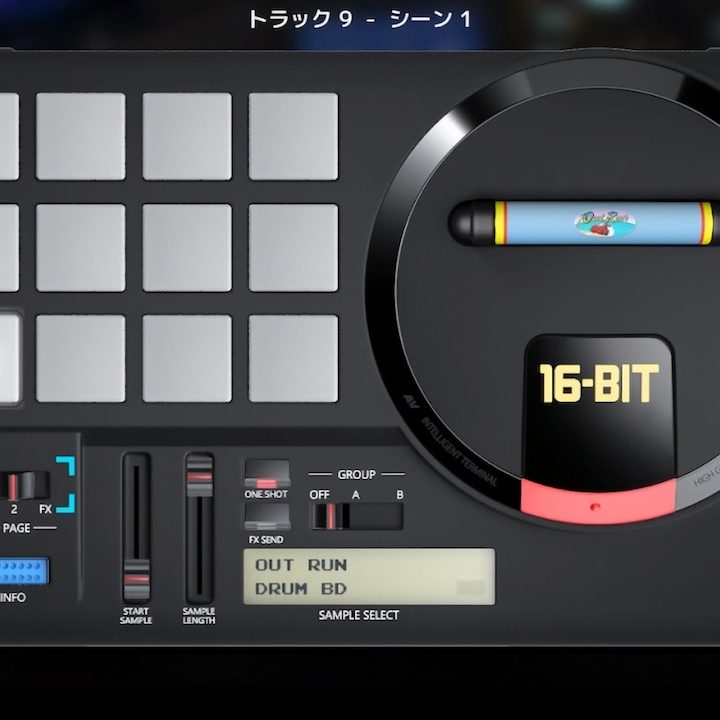The image size is (720, 720).
Task: Click the blue INFO button
Action: (x=24, y=571)
